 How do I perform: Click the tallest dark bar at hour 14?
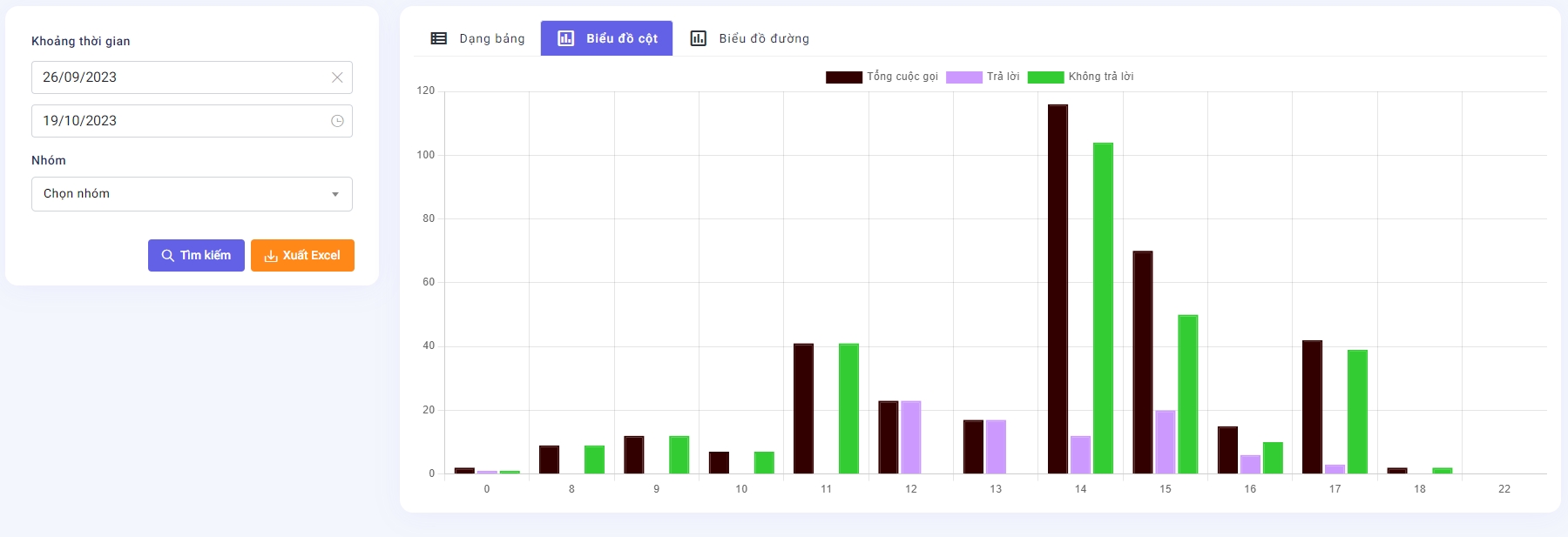pos(1058,287)
